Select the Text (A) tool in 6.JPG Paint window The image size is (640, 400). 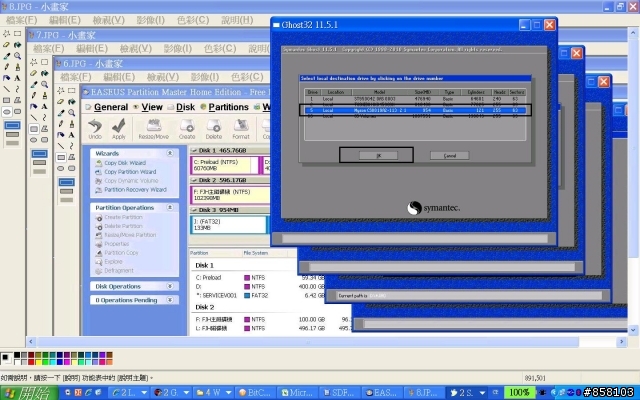coord(71,135)
